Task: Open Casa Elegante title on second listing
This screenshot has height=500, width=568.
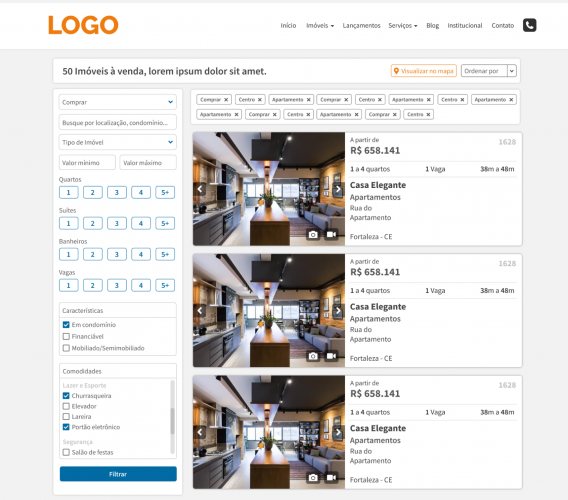Action: pyautogui.click(x=378, y=307)
